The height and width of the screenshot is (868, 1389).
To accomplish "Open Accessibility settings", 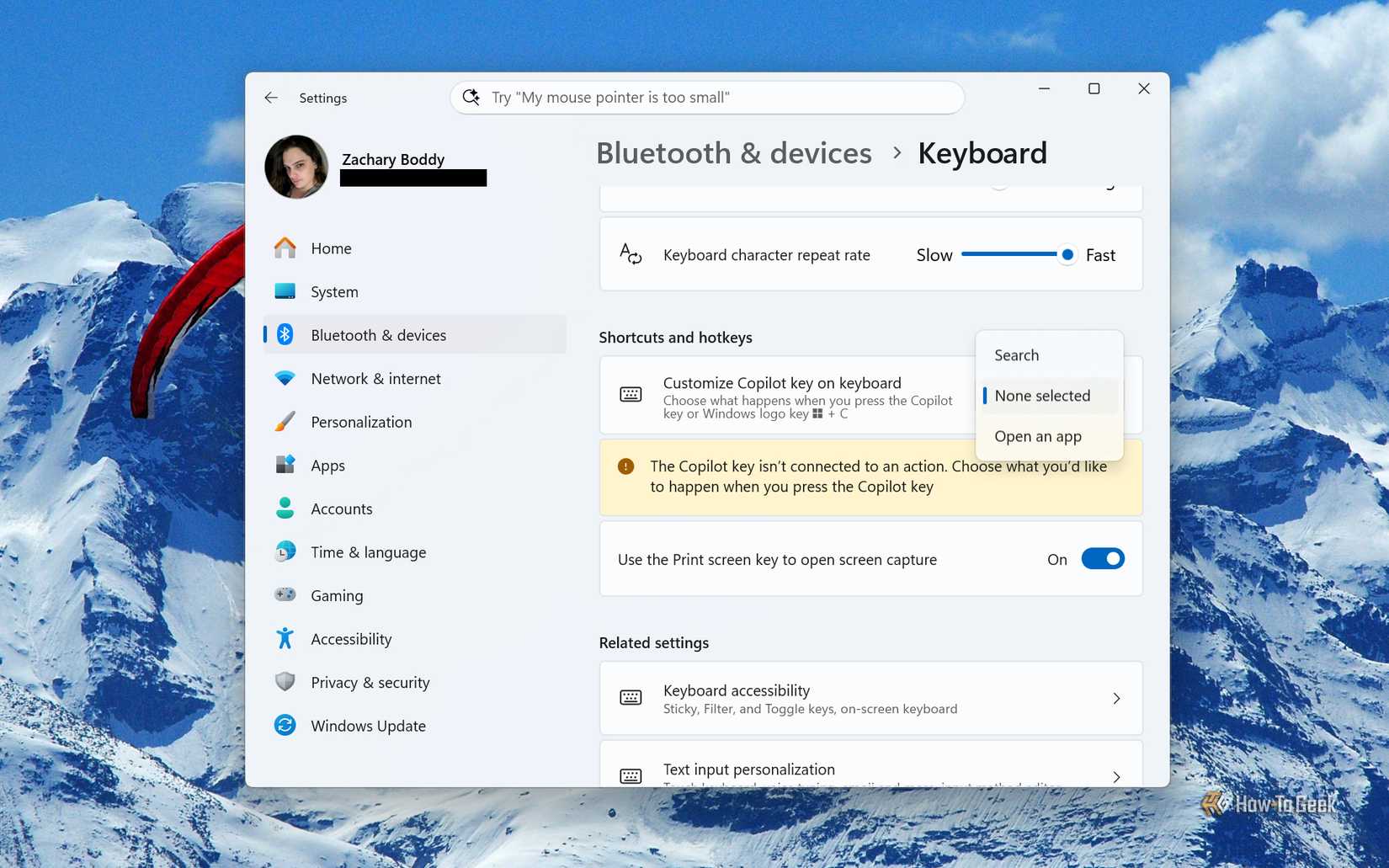I will click(x=415, y=639).
